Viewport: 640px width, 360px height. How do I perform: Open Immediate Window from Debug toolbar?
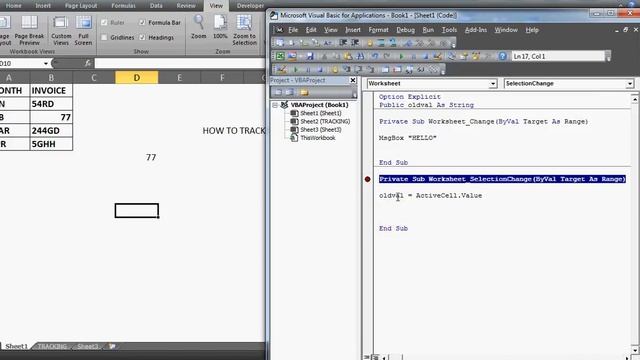(x=397, y=70)
